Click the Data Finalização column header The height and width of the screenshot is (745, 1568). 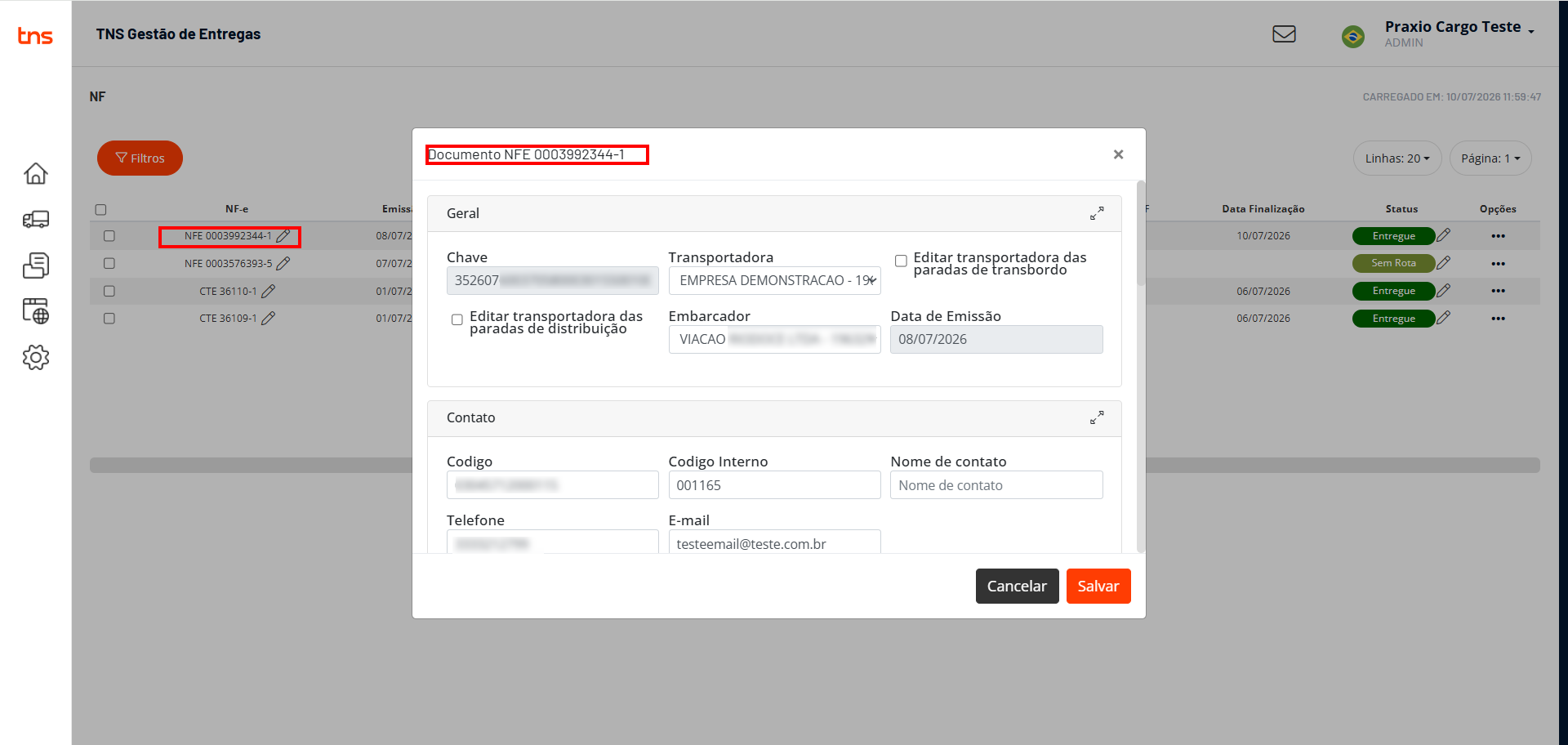pos(1263,209)
